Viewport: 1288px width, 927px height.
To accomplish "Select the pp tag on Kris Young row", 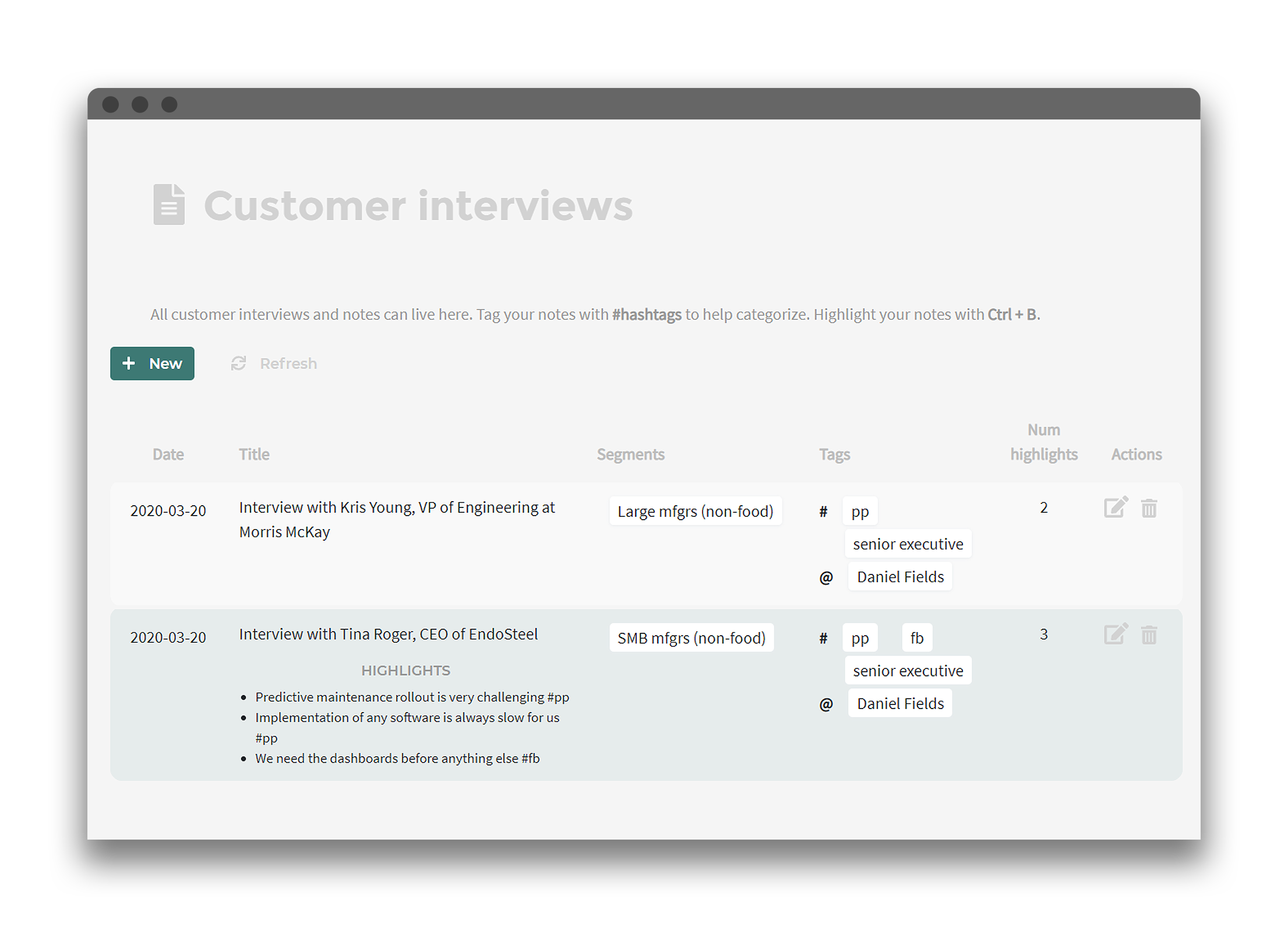I will pos(860,511).
